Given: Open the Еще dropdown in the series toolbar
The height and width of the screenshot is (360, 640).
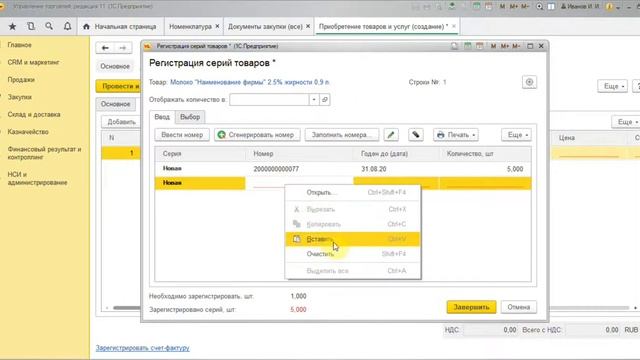Looking at the screenshot, I should point(516,135).
